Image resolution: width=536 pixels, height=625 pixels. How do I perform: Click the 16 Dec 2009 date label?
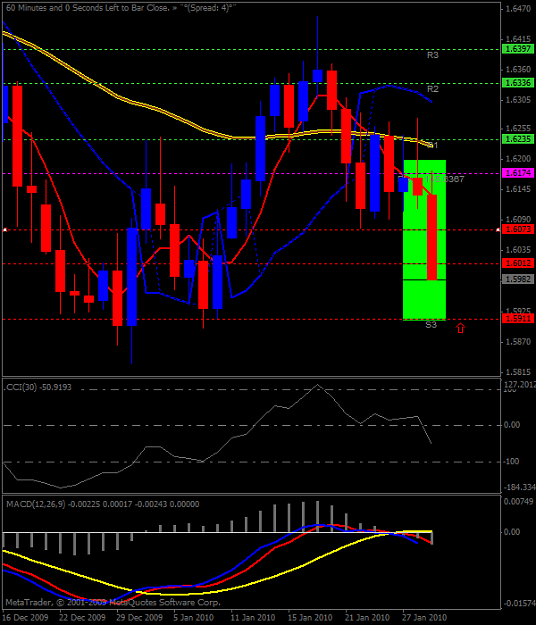(26, 617)
